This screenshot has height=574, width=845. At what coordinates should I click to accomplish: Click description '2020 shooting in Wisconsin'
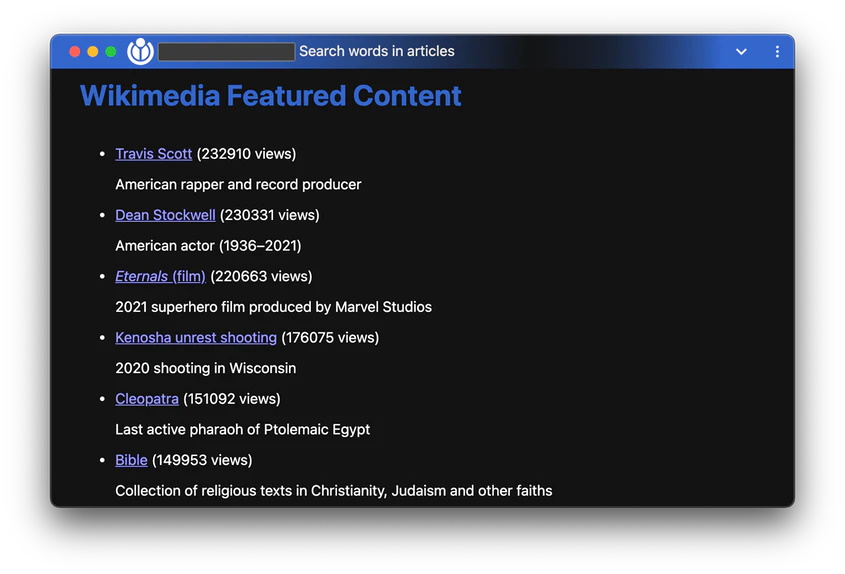click(206, 368)
